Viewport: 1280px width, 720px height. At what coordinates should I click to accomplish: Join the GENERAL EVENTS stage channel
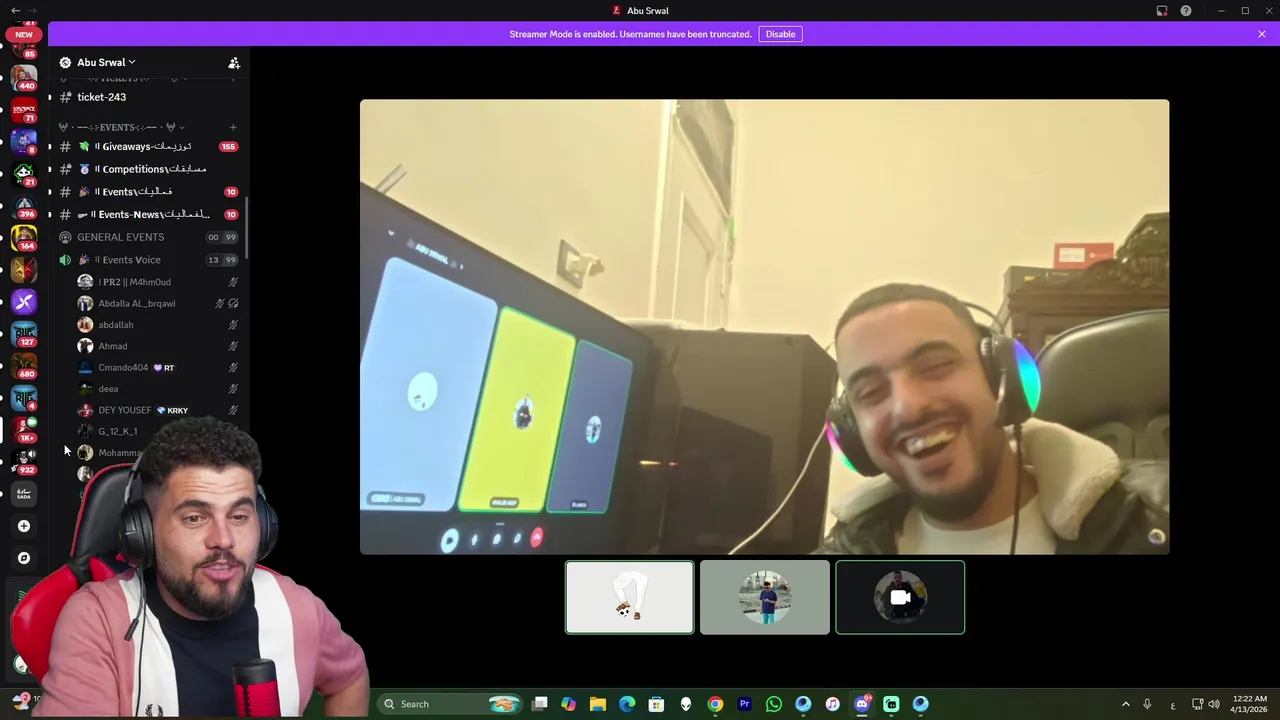(x=148, y=237)
